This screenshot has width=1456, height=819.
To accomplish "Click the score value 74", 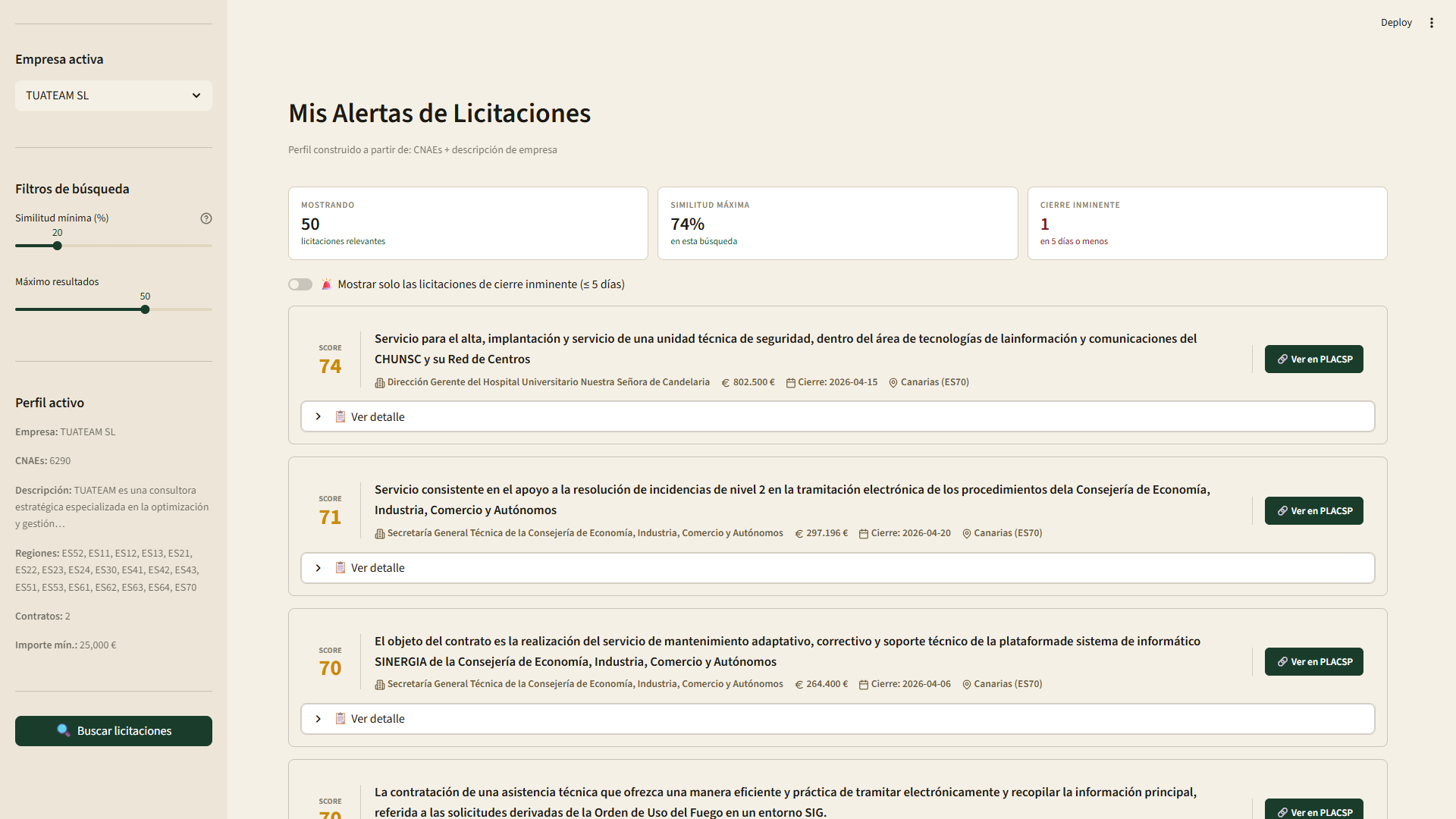I will (330, 366).
